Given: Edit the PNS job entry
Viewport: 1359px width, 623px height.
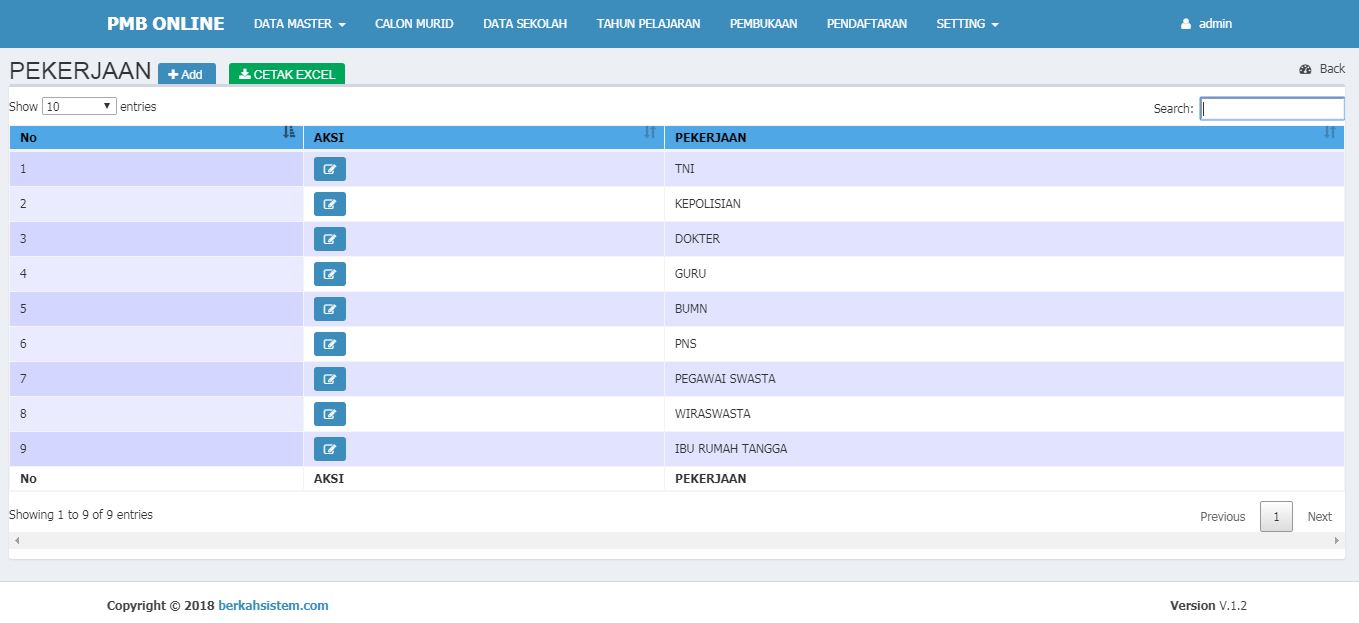Looking at the screenshot, I should pyautogui.click(x=329, y=344).
